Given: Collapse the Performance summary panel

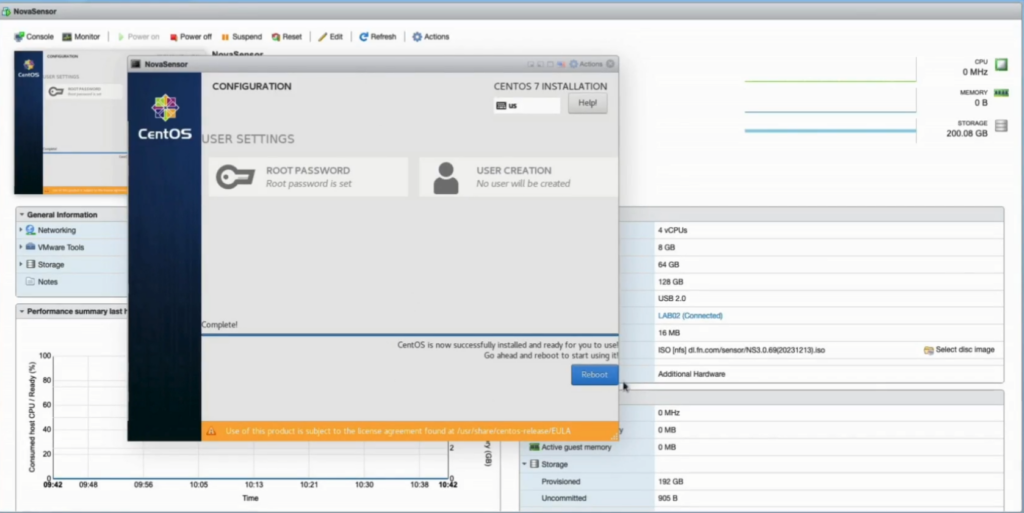Looking at the screenshot, I should pos(22,311).
